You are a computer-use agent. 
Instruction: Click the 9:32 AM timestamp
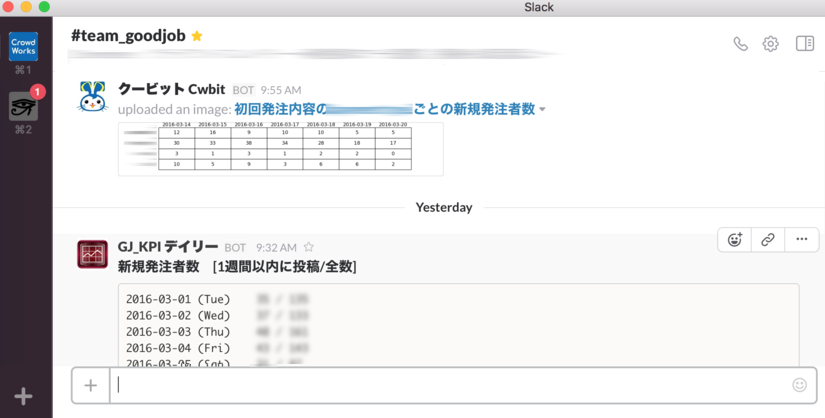click(276, 247)
